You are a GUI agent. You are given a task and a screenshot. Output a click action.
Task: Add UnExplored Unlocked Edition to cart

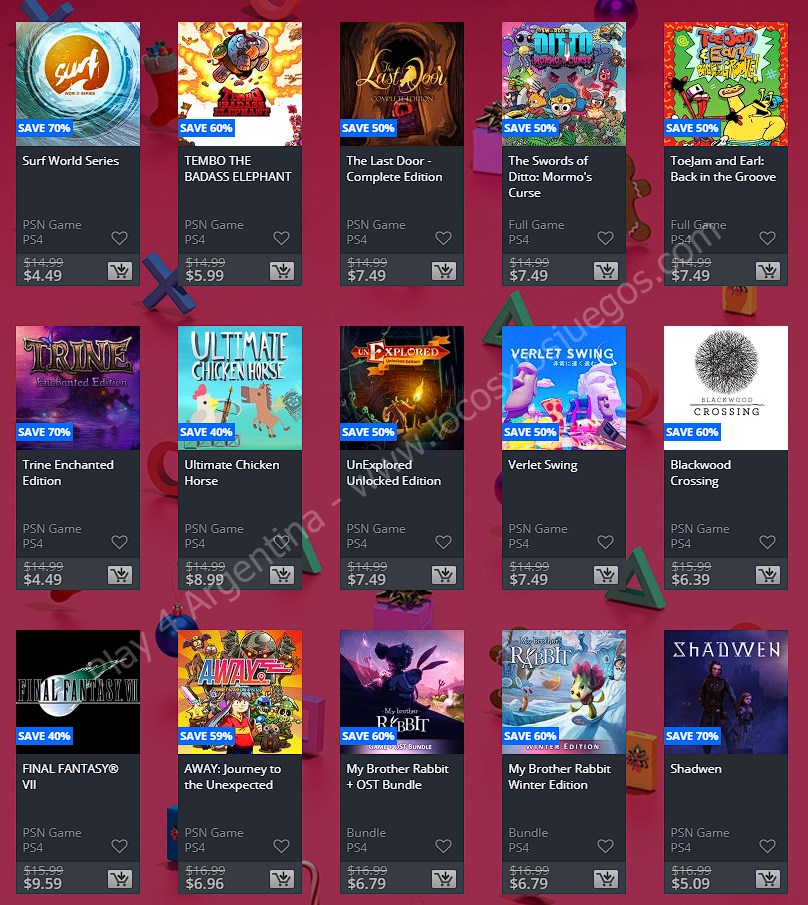[x=444, y=575]
